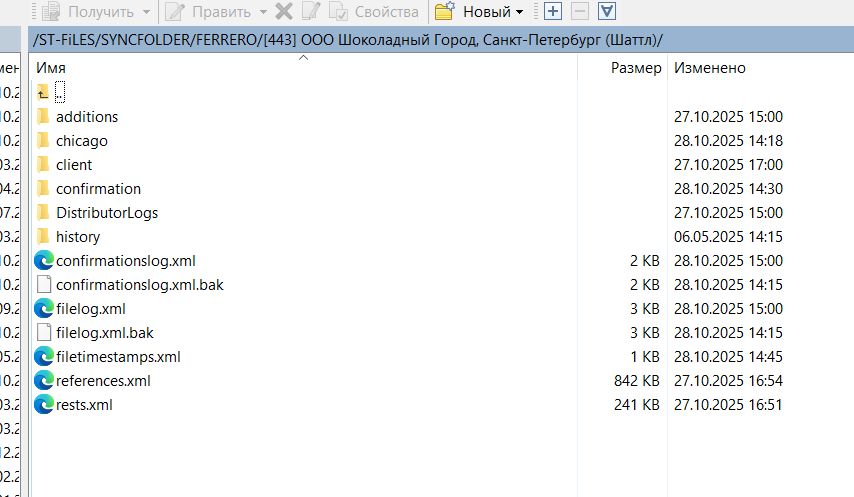Click the references.xml Edge file icon

(x=44, y=381)
